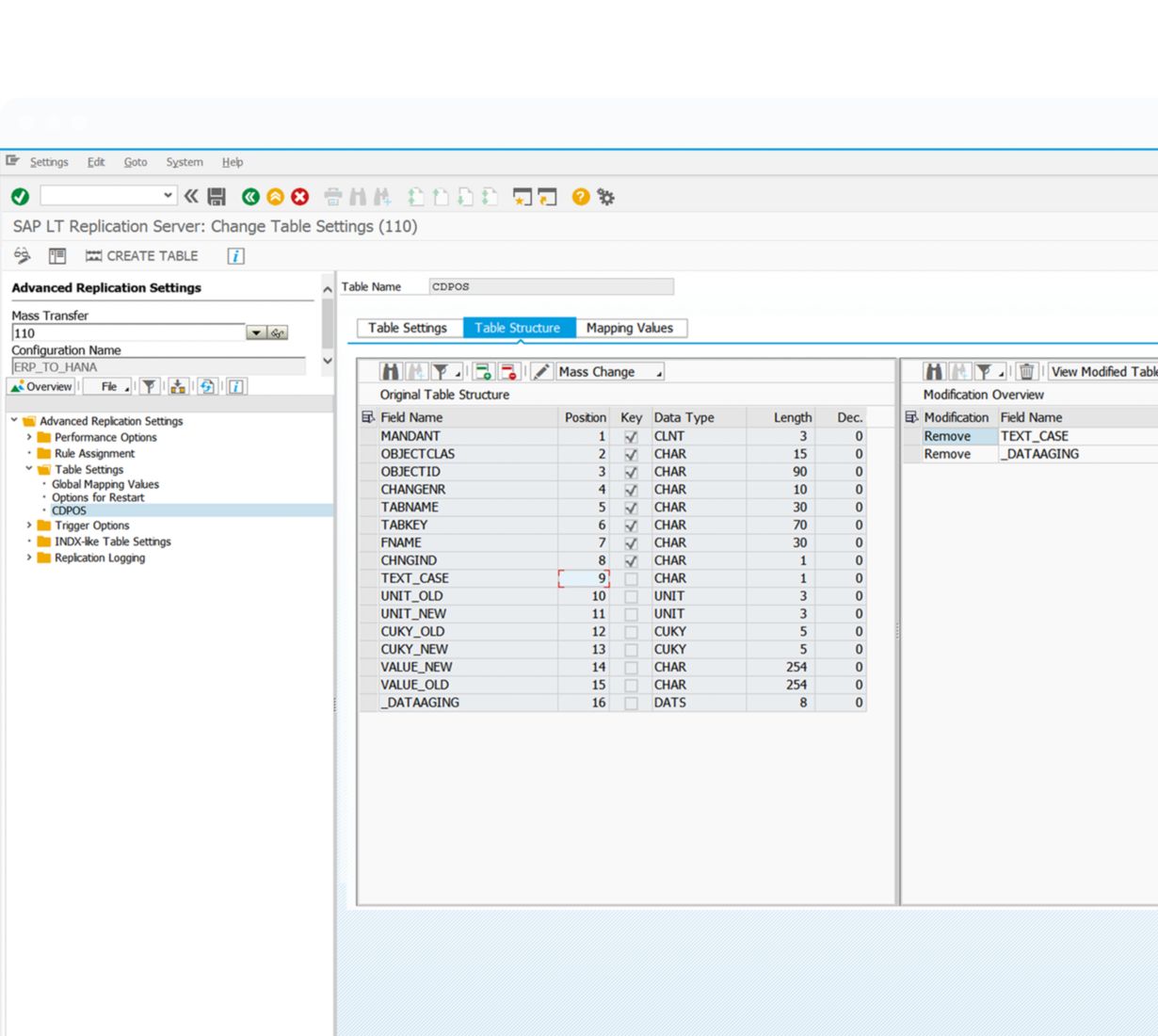
Task: Toggle the Key checkbox for TEXT_CASE
Action: tap(631, 579)
